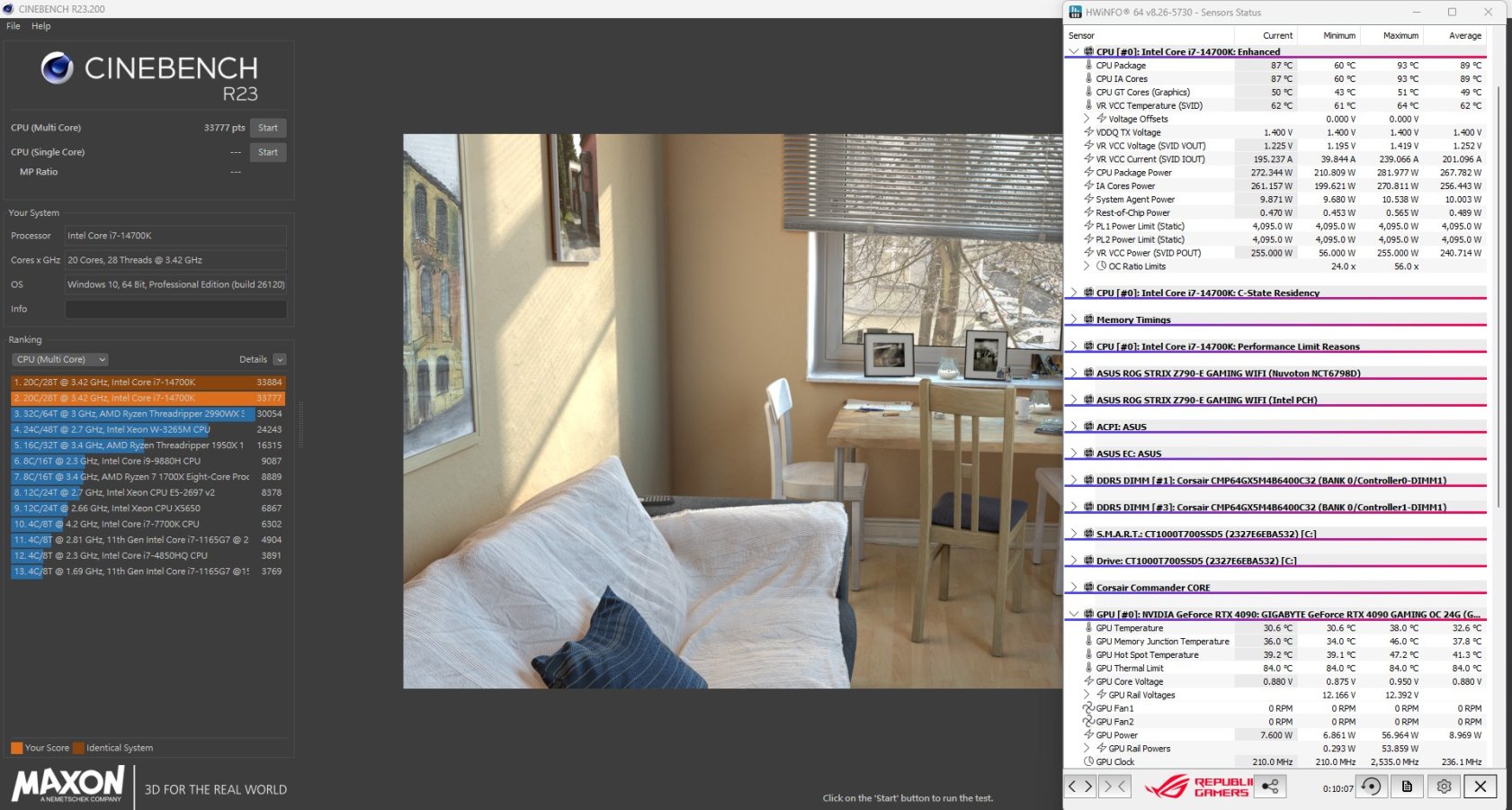The height and width of the screenshot is (810, 1512).
Task: Open the Help menu
Action: pyautogui.click(x=41, y=26)
